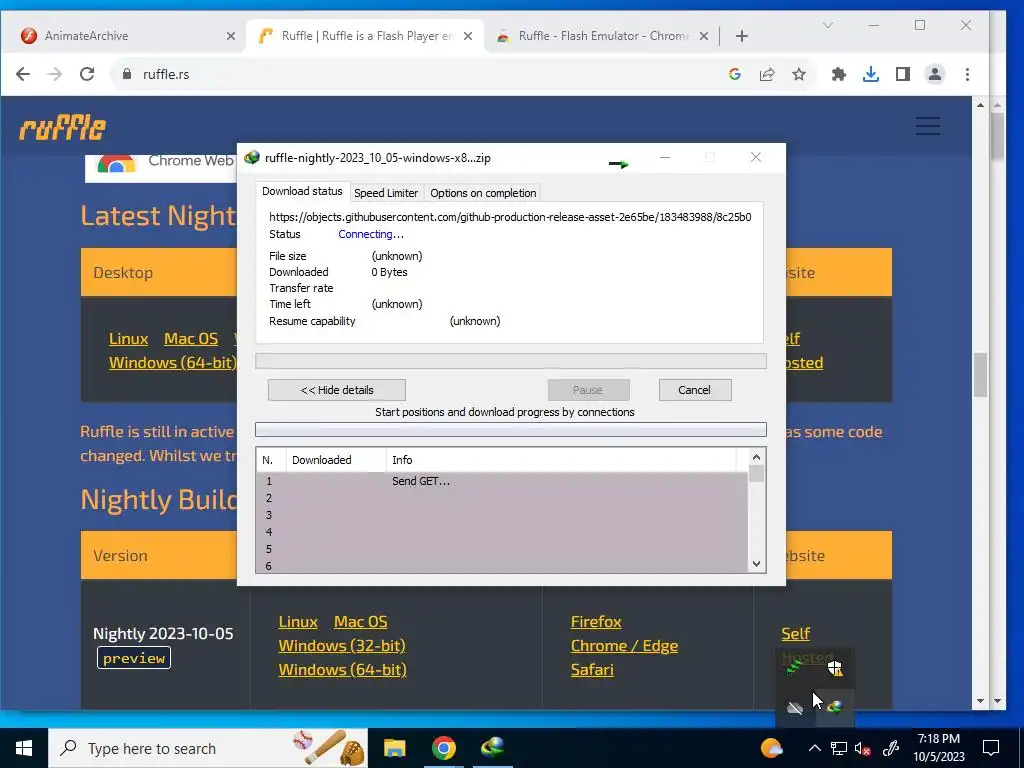The width and height of the screenshot is (1024, 768).
Task: Open the Firefox extension link
Action: (596, 622)
